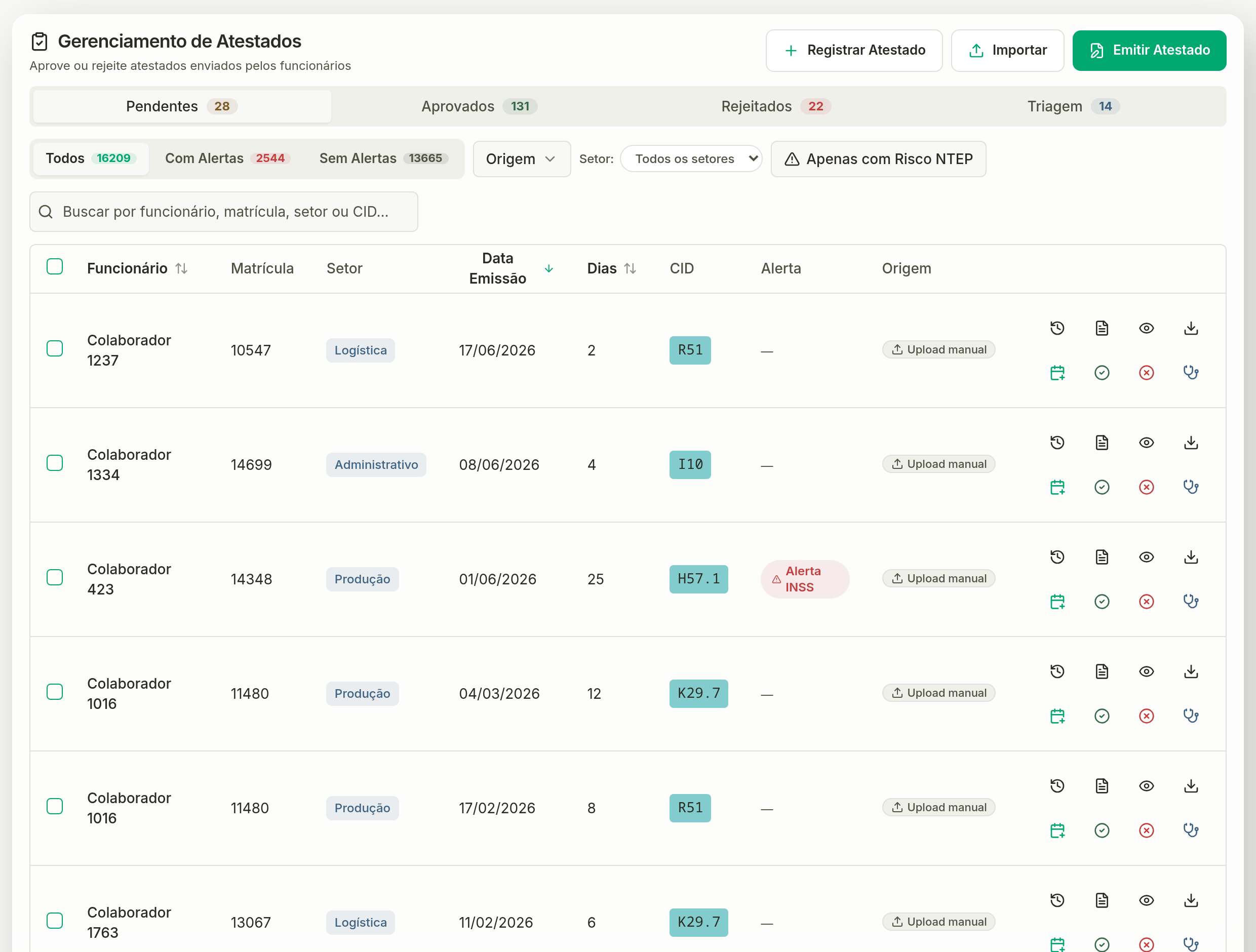Click the date 08/06/2026

coord(498,464)
